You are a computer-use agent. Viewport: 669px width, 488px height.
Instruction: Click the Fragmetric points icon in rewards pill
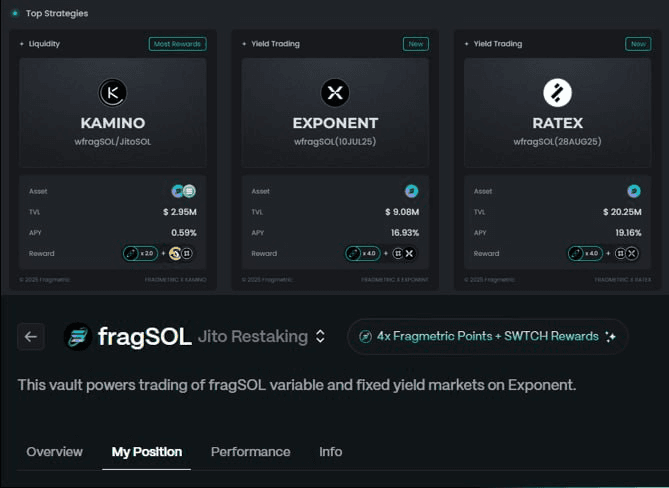click(x=365, y=337)
